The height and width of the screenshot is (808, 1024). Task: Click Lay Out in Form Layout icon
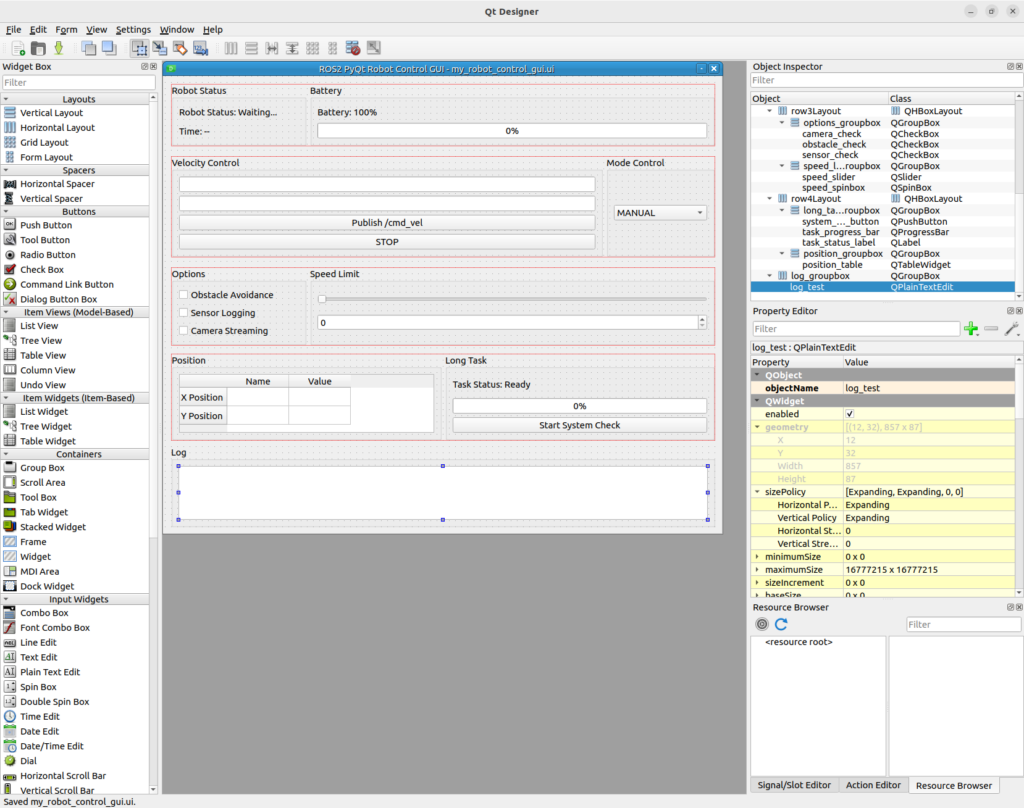click(333, 48)
